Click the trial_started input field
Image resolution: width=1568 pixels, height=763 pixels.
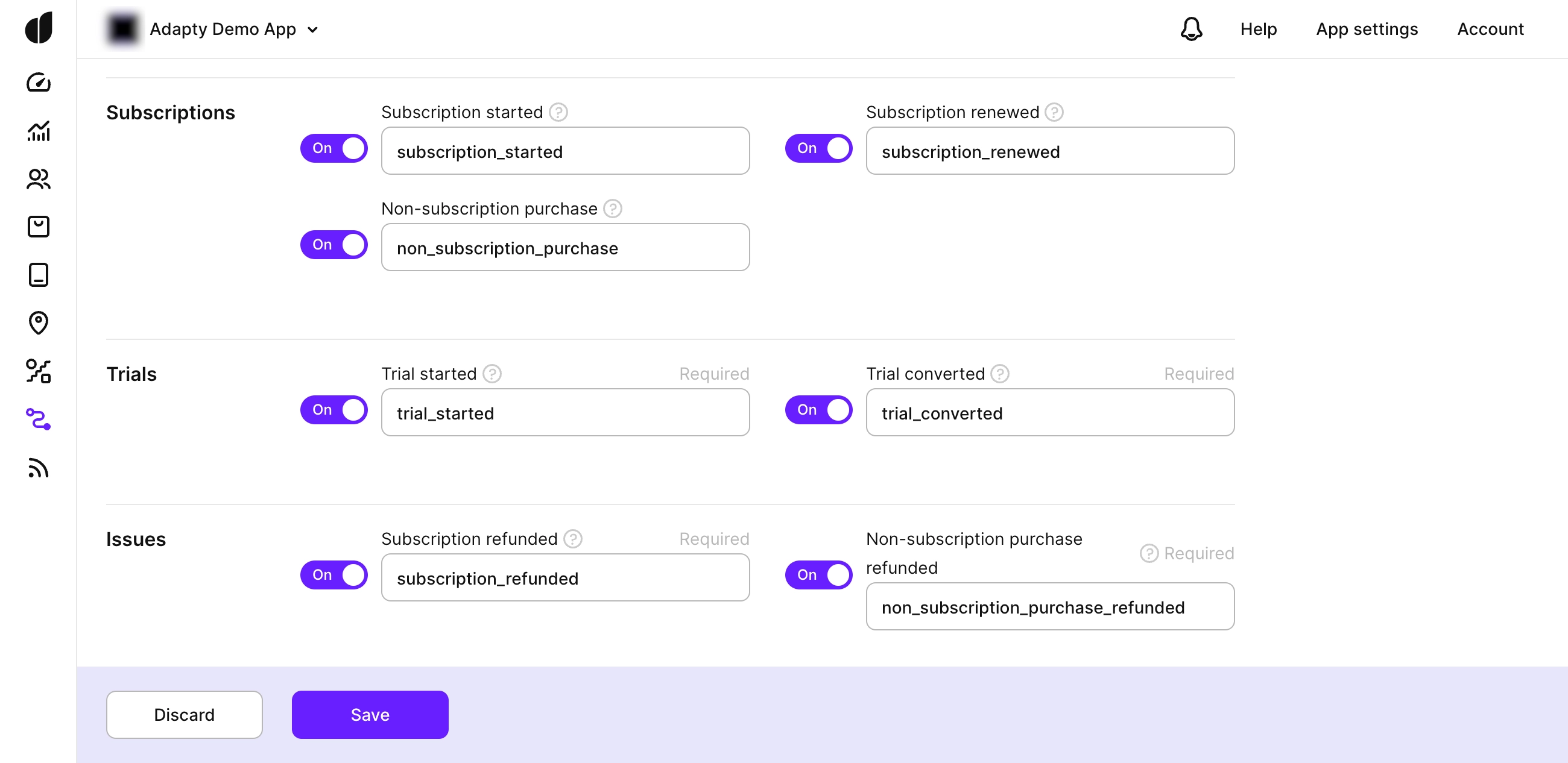tap(564, 413)
